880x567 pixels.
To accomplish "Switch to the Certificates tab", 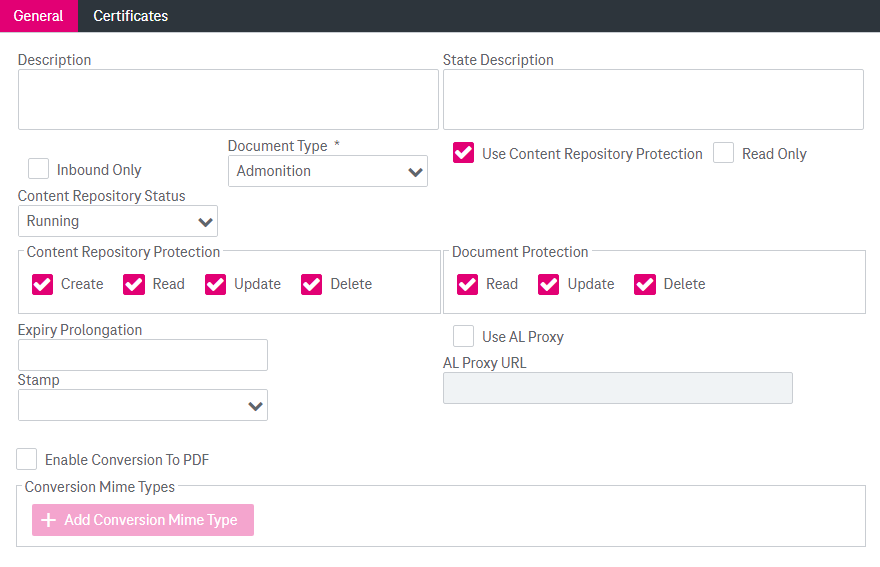I will pyautogui.click(x=130, y=16).
